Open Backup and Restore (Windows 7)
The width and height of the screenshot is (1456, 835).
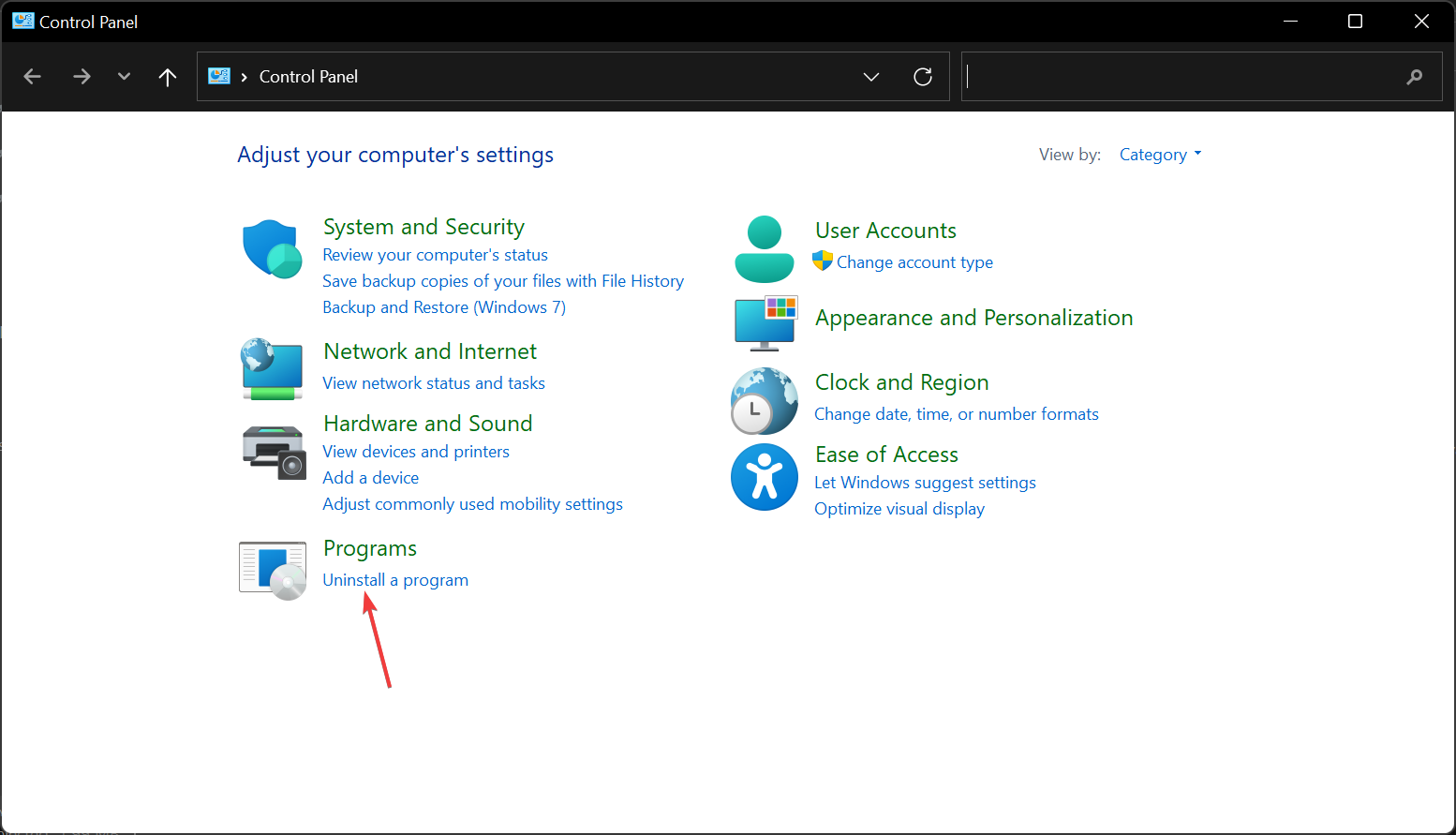(x=443, y=306)
